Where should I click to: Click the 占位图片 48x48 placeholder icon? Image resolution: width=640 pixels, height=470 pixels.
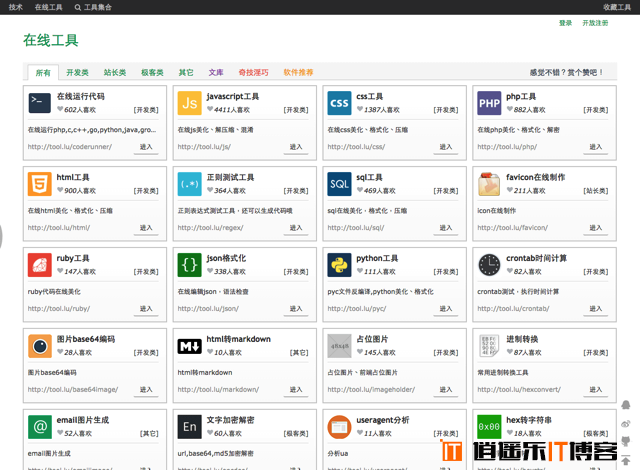pos(339,346)
